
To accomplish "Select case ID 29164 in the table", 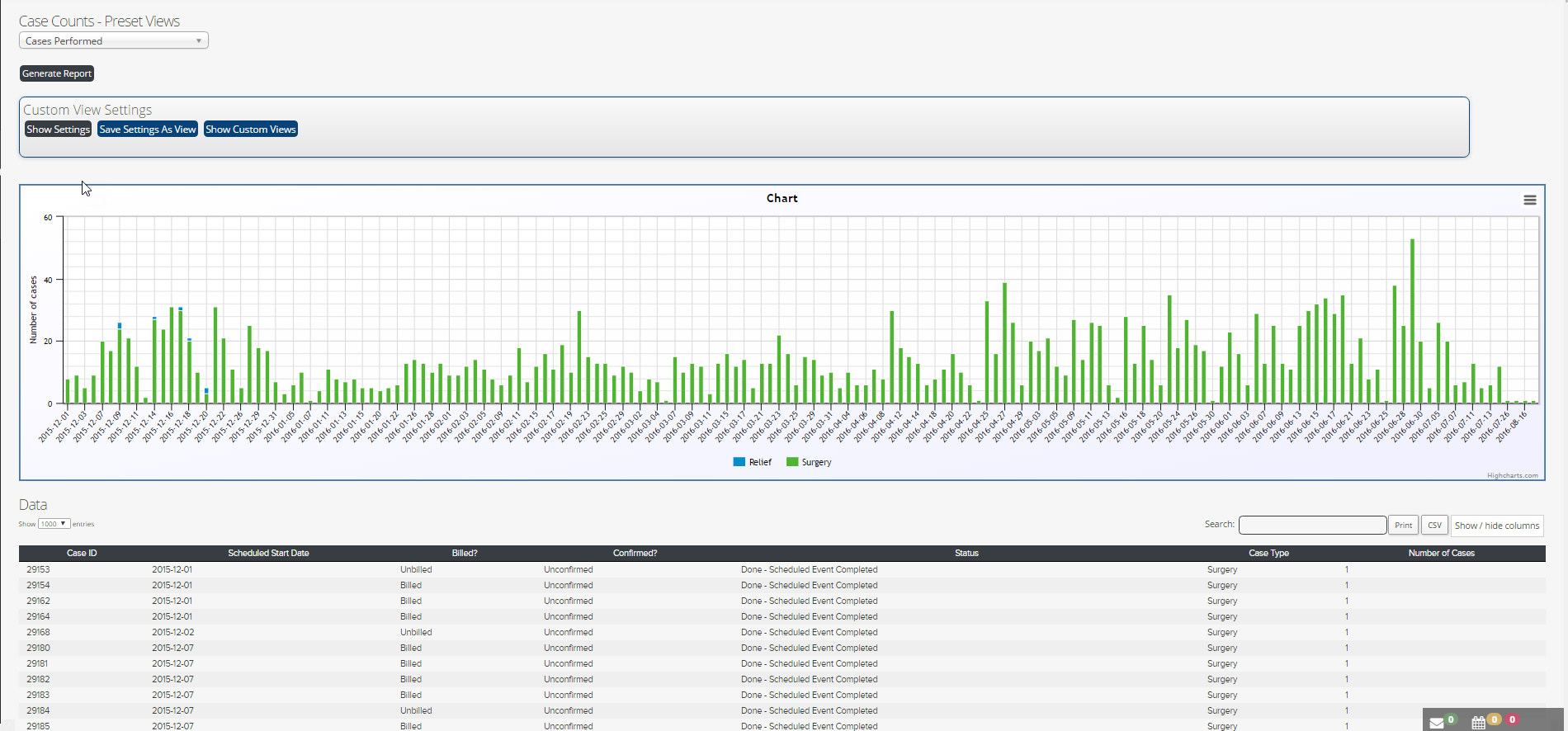I will point(38,616).
